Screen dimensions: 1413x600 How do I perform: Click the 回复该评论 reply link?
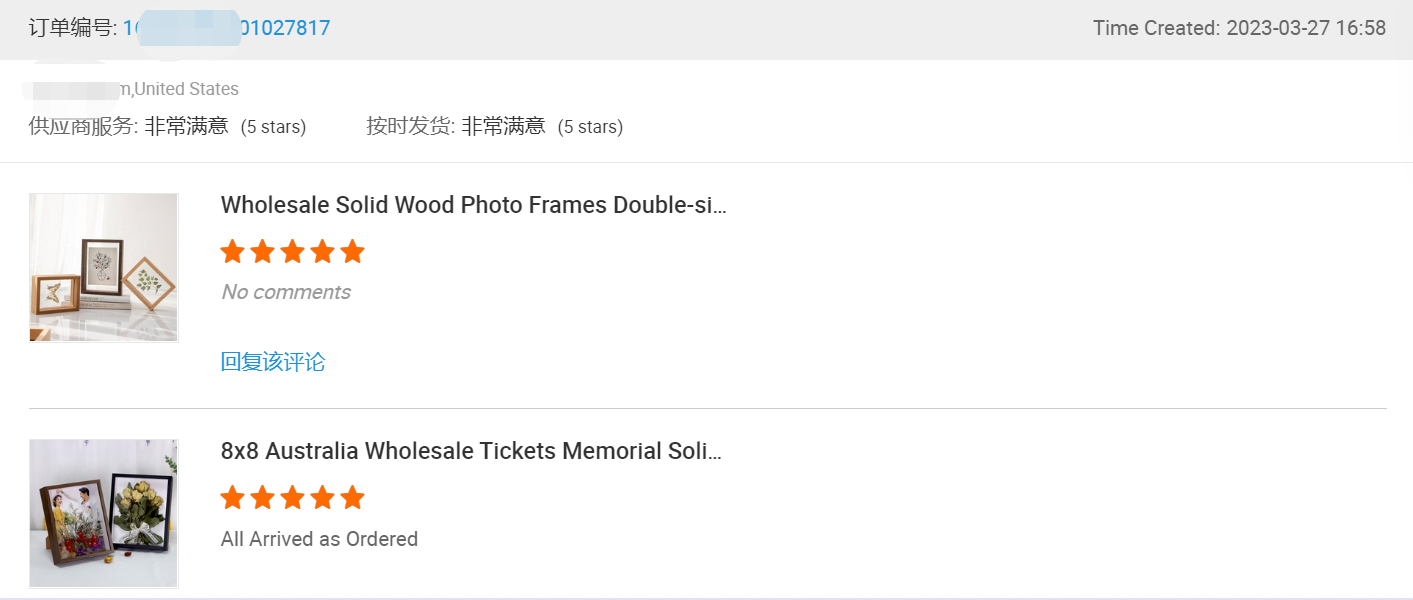pos(273,362)
